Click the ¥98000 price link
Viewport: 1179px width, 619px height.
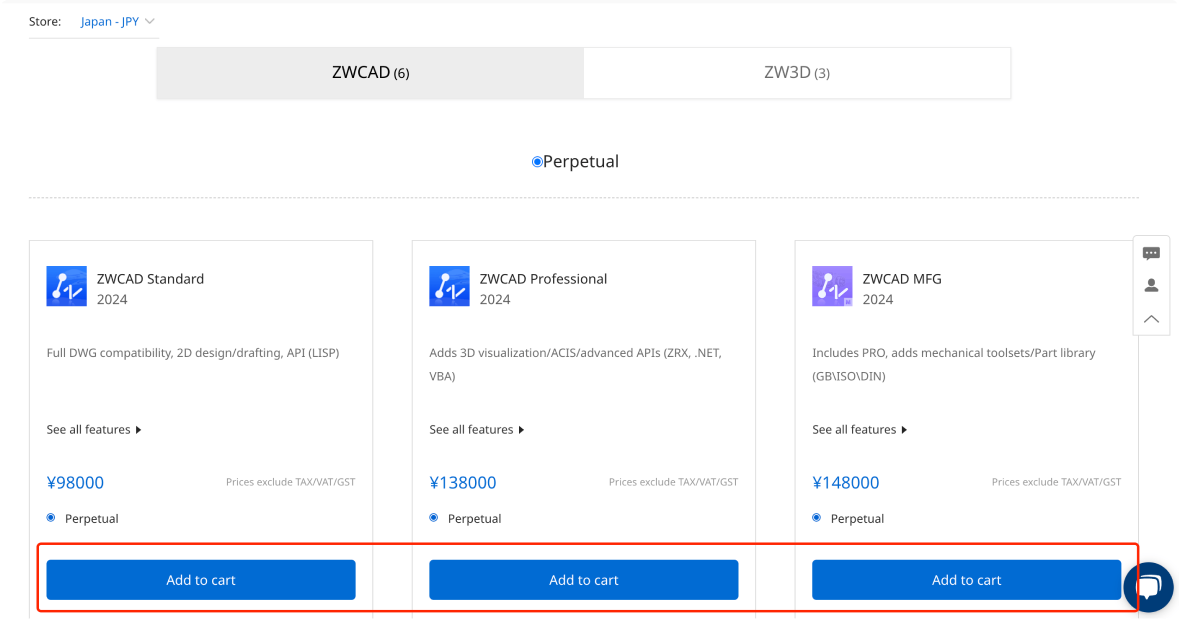click(77, 481)
